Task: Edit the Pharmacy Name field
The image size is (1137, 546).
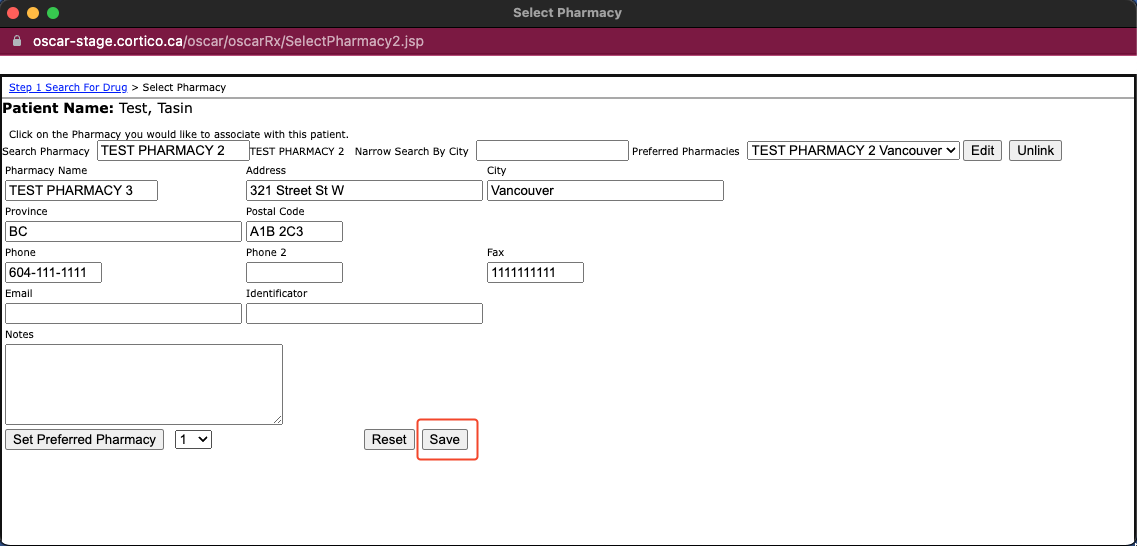Action: 81,191
